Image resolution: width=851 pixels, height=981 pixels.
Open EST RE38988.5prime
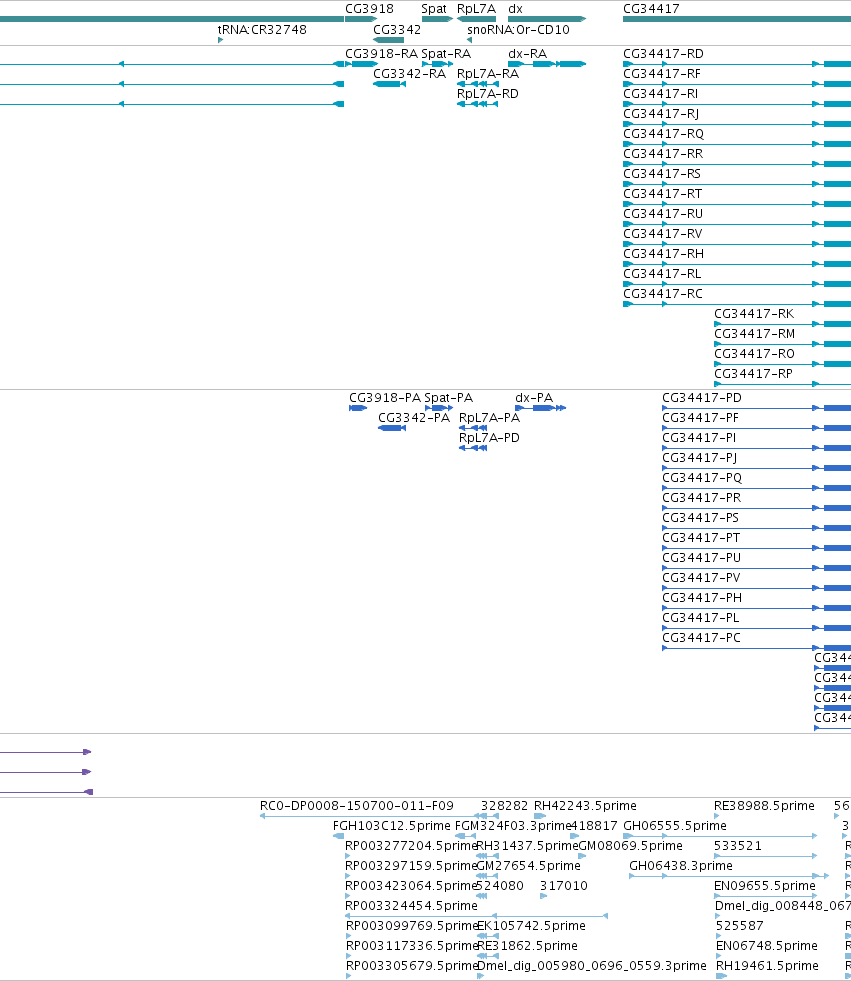[764, 806]
